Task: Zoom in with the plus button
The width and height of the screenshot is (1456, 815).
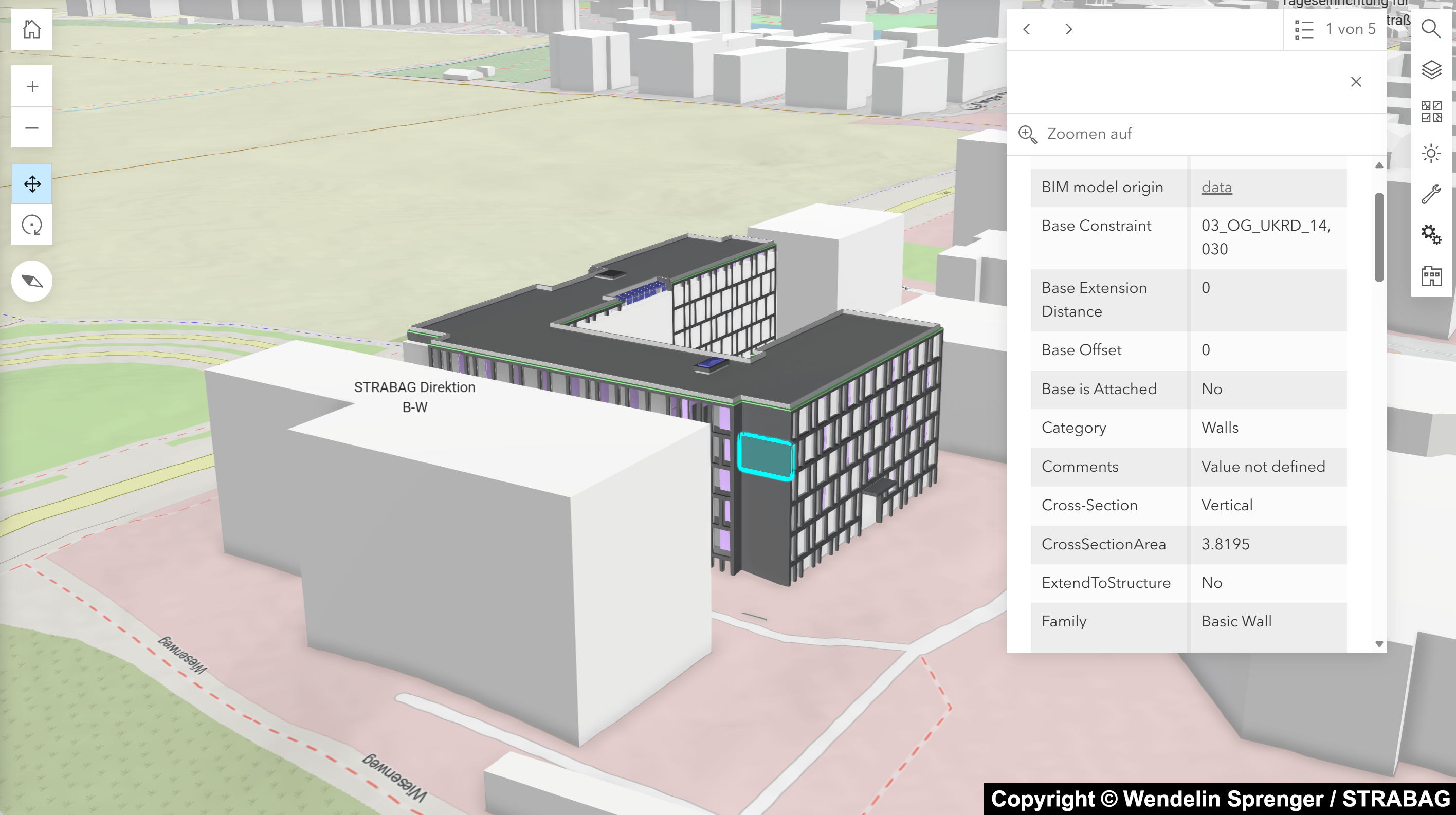Action: click(32, 86)
